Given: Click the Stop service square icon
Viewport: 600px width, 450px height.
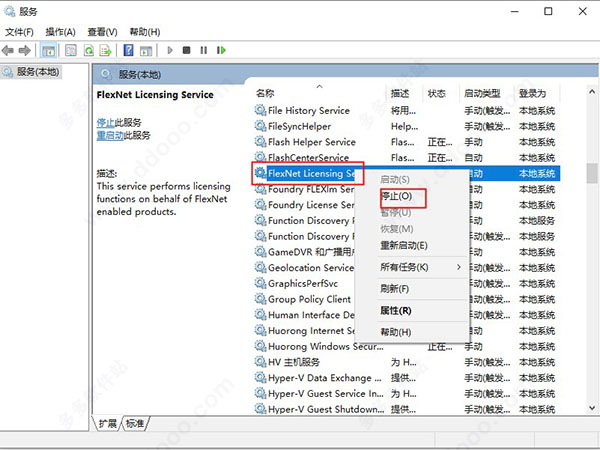Looking at the screenshot, I should click(186, 50).
